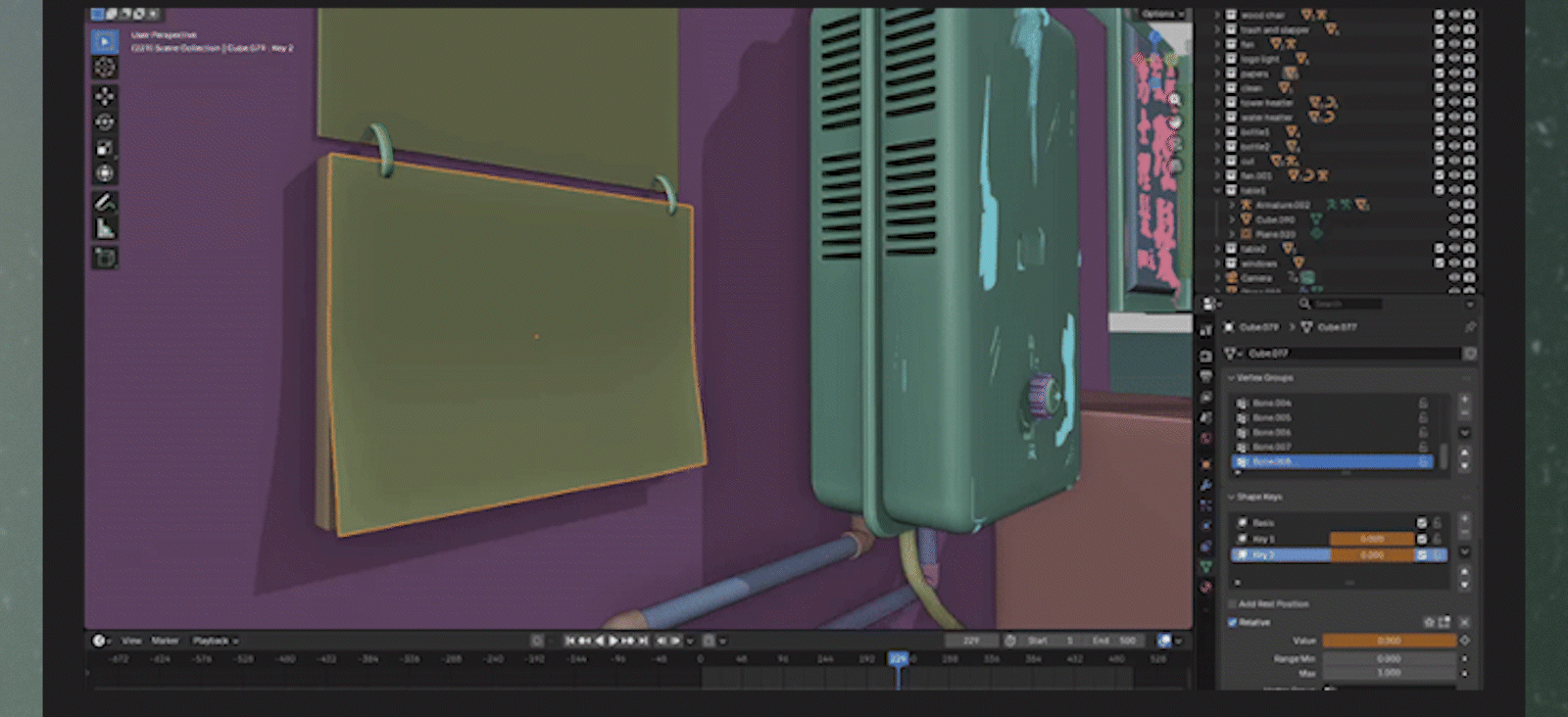Pick the Scale tool
The width and height of the screenshot is (1568, 717).
tap(105, 149)
